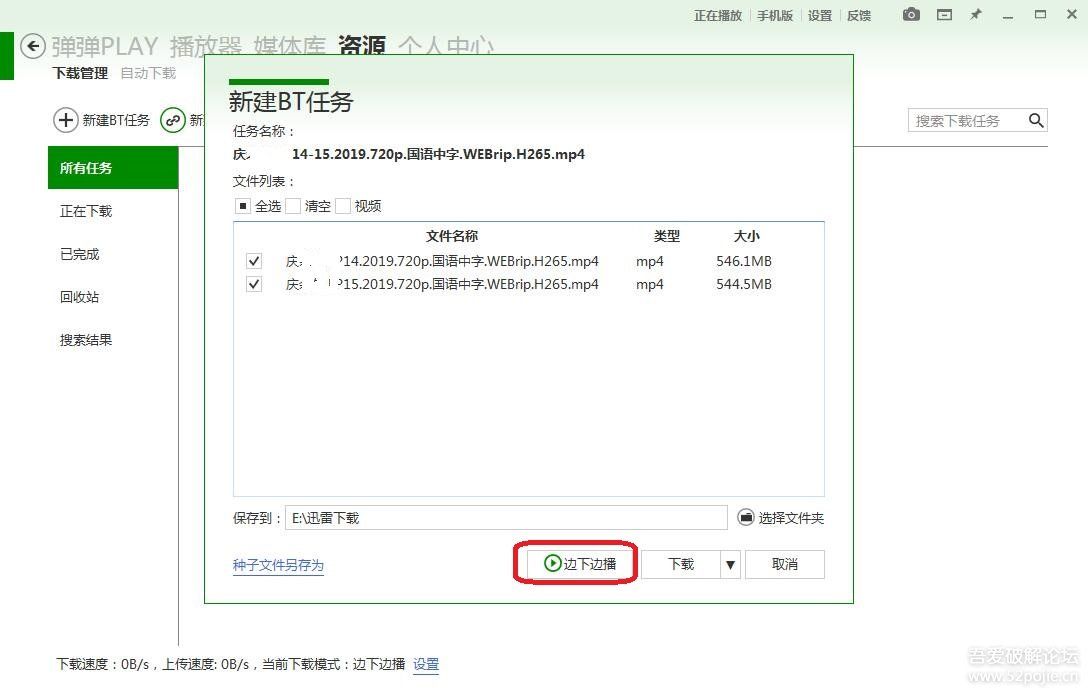Click the task name 14-15.2019.720p text
Viewport: 1088px width, 693px height.
click(439, 154)
